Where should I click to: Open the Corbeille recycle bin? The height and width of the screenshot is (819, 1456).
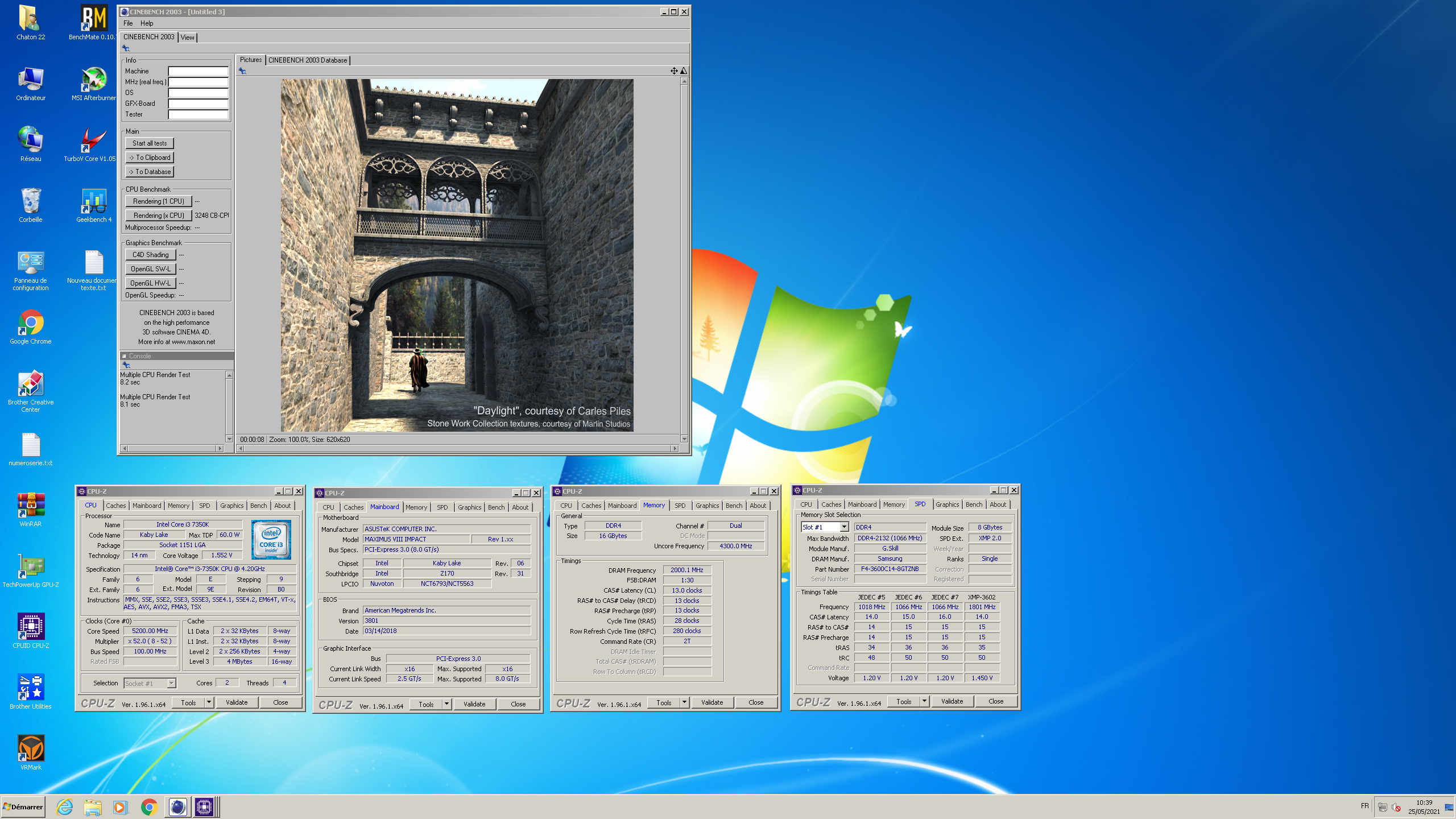coord(30,205)
